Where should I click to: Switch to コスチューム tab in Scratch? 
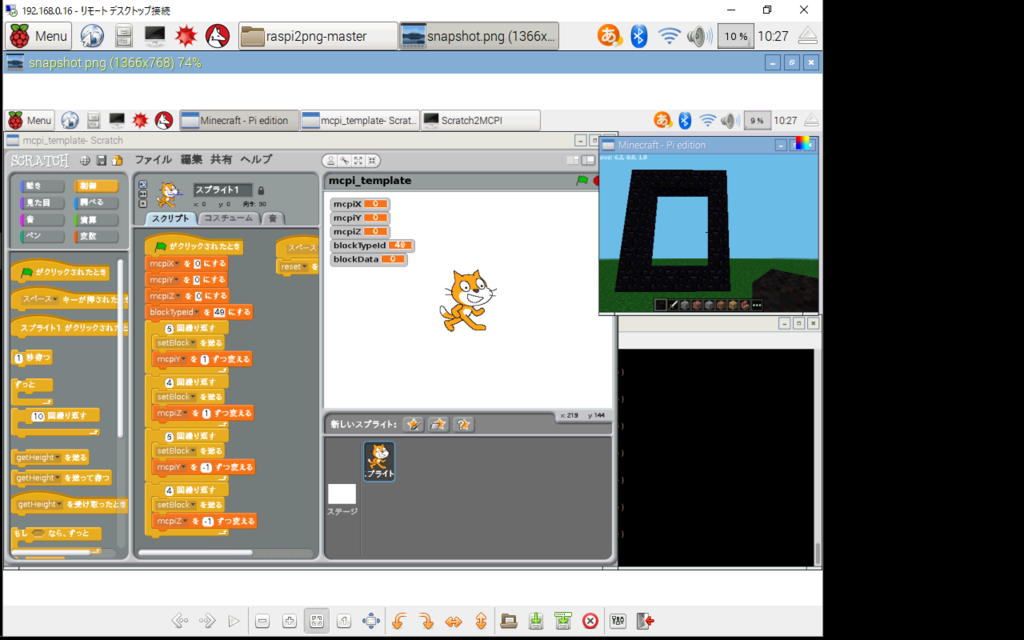point(228,218)
